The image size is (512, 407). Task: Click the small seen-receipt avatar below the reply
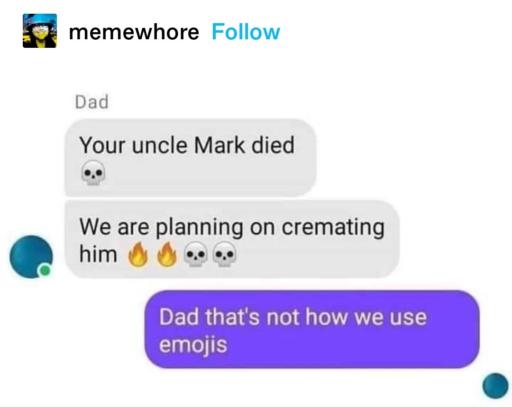[496, 386]
